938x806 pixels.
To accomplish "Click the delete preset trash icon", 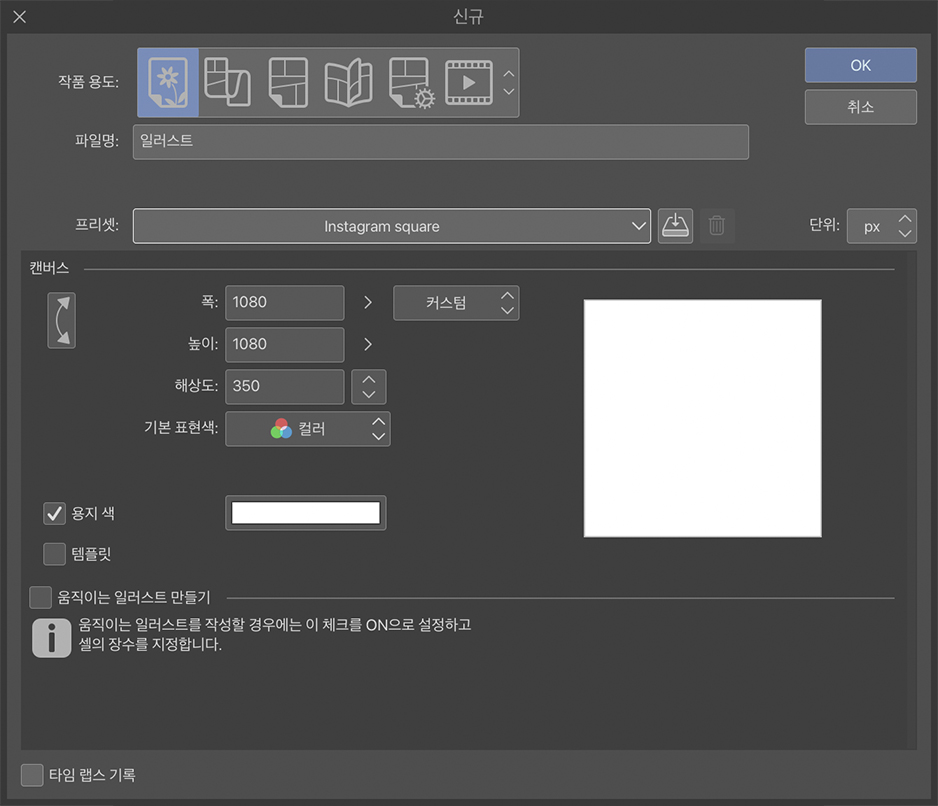I will (x=717, y=226).
